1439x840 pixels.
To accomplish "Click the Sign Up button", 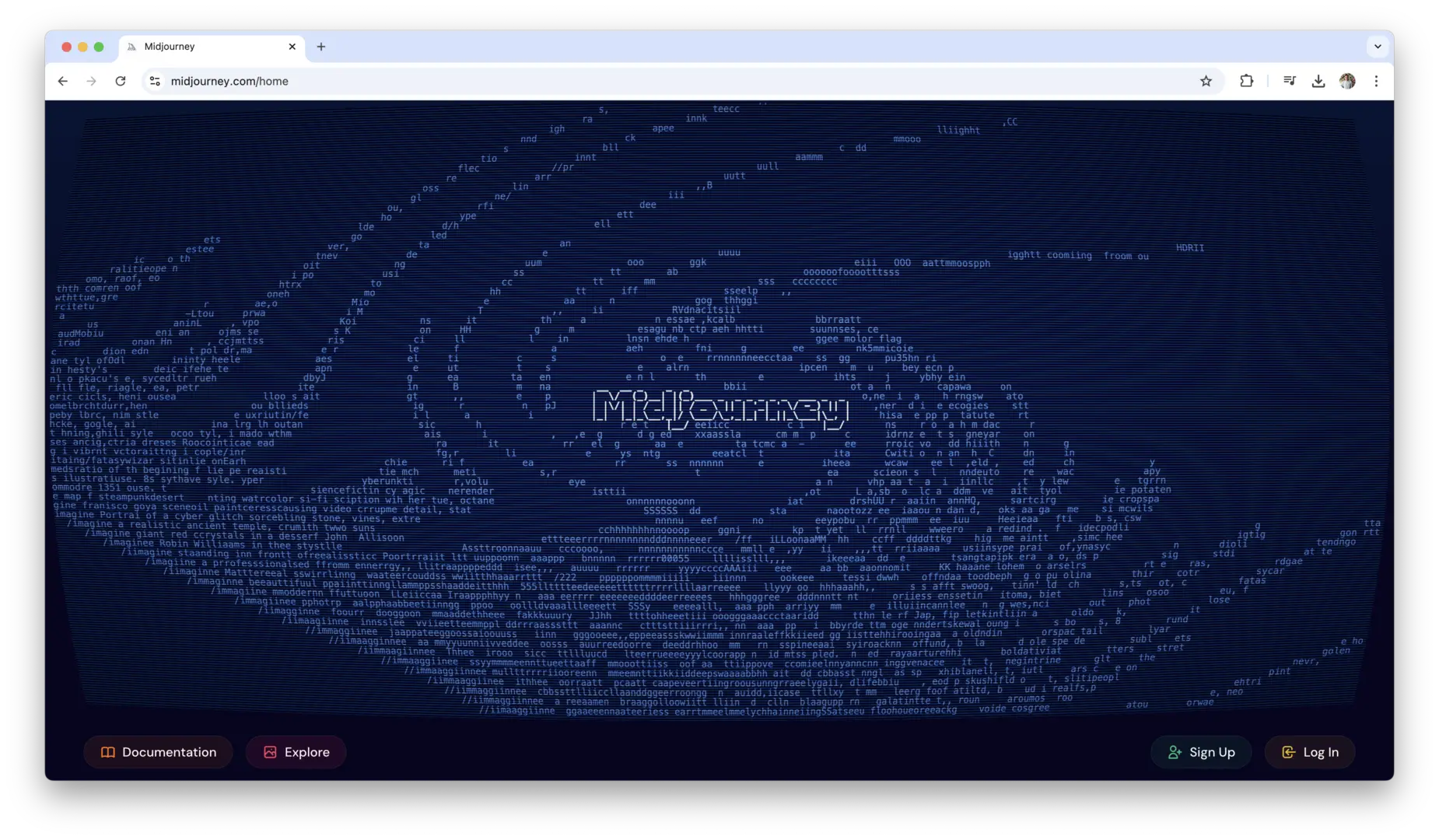I will (x=1201, y=752).
